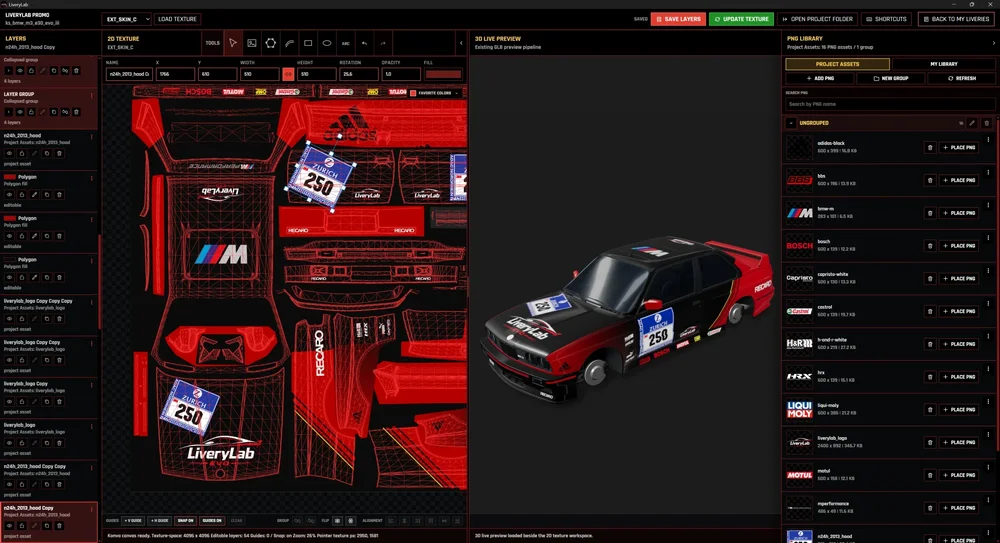Delete the Ungrouped PNG group
This screenshot has height=543, width=1000.
987,123
